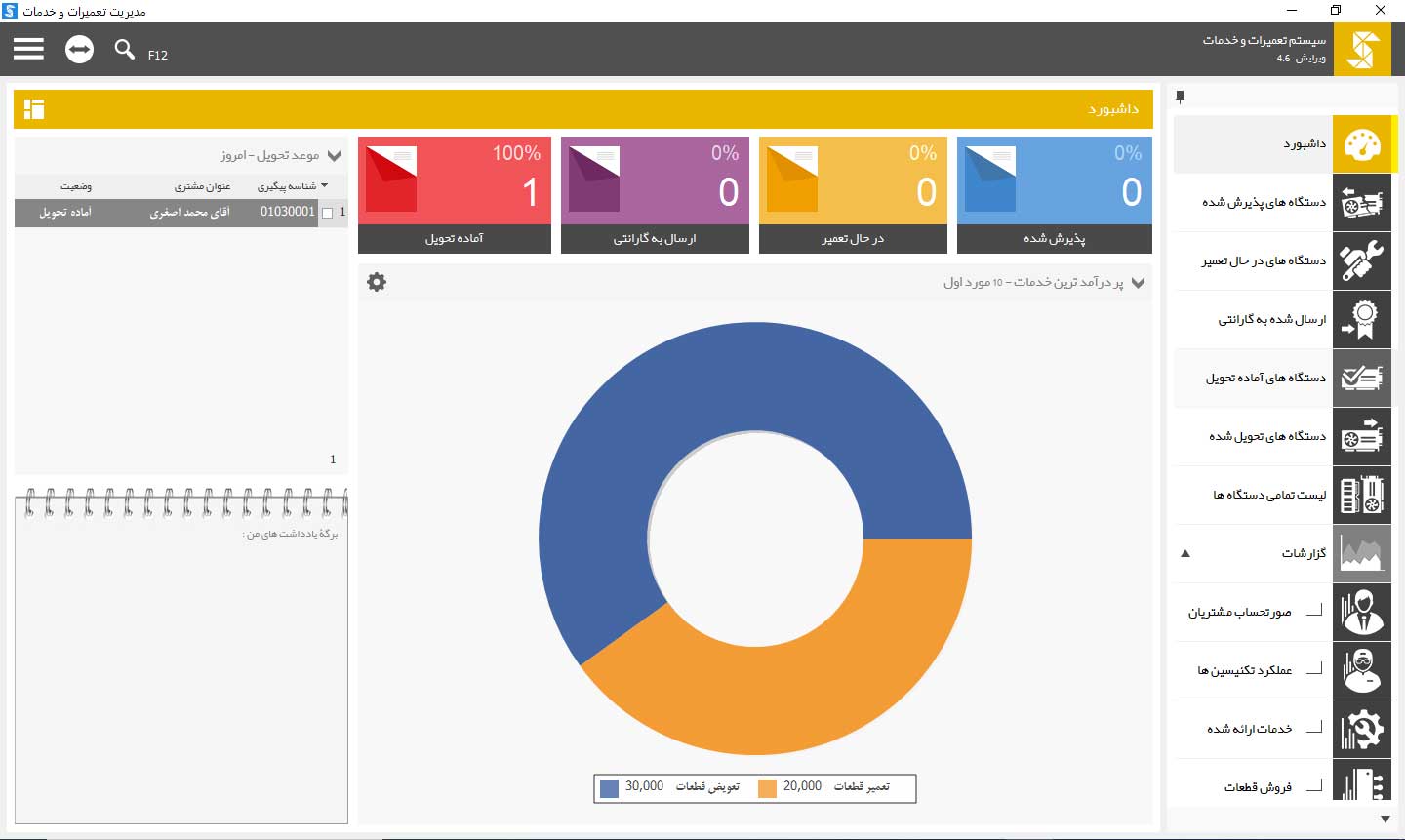Collapse the today's delivery panel chevron
Screen dimensions: 1405x840
(335, 156)
